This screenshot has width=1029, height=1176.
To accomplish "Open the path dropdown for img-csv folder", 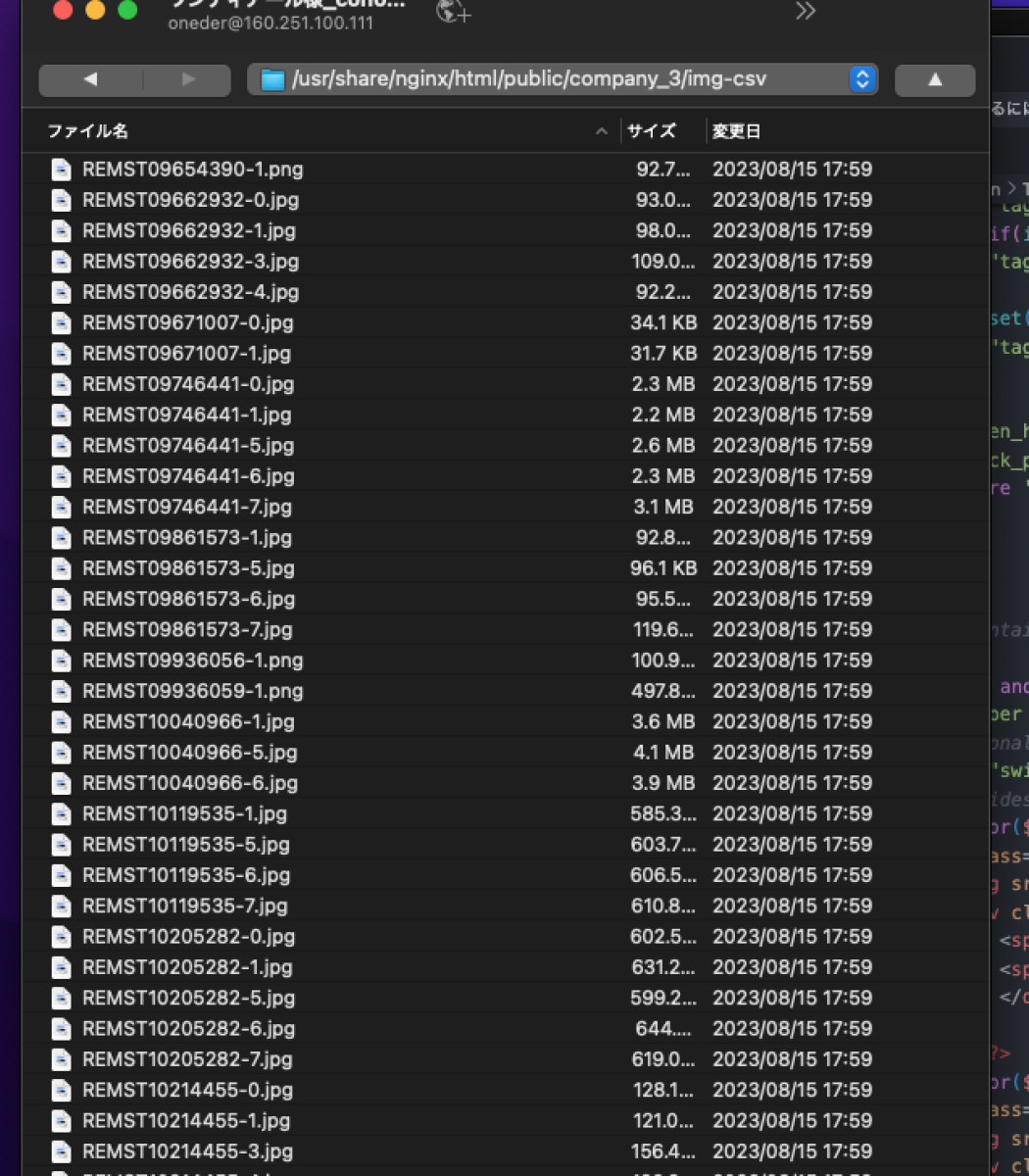I will tap(861, 79).
